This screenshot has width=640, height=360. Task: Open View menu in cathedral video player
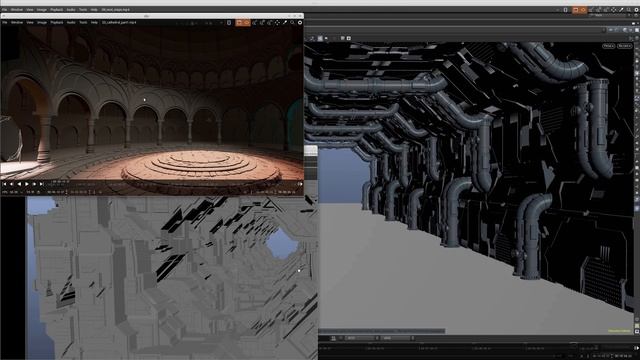pos(30,22)
